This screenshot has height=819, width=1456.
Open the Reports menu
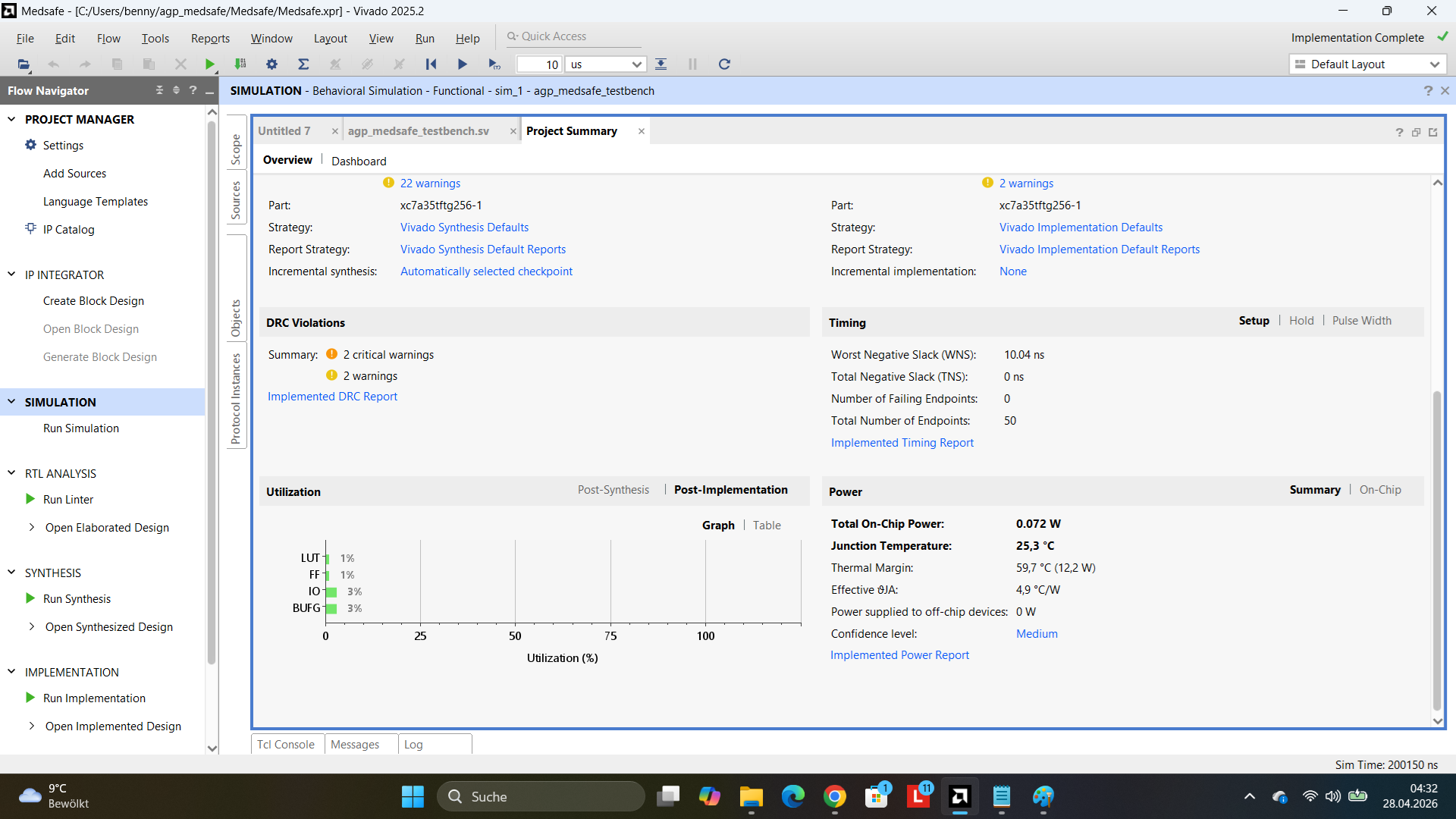pyautogui.click(x=210, y=38)
